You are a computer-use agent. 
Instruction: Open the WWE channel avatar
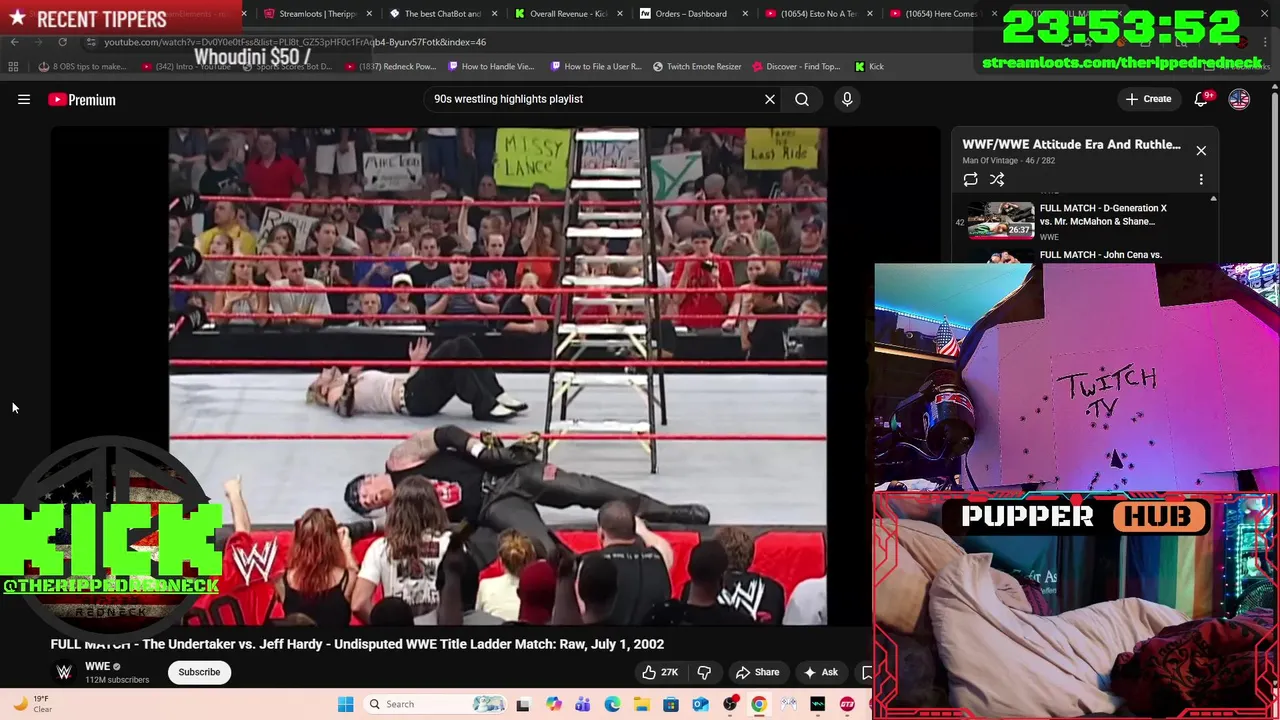point(64,672)
